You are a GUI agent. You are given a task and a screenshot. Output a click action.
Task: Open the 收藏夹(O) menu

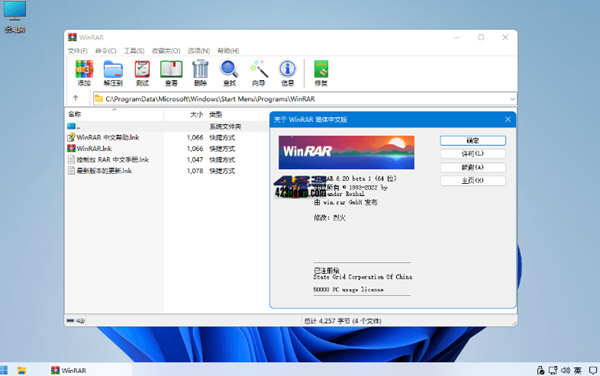tap(166, 50)
